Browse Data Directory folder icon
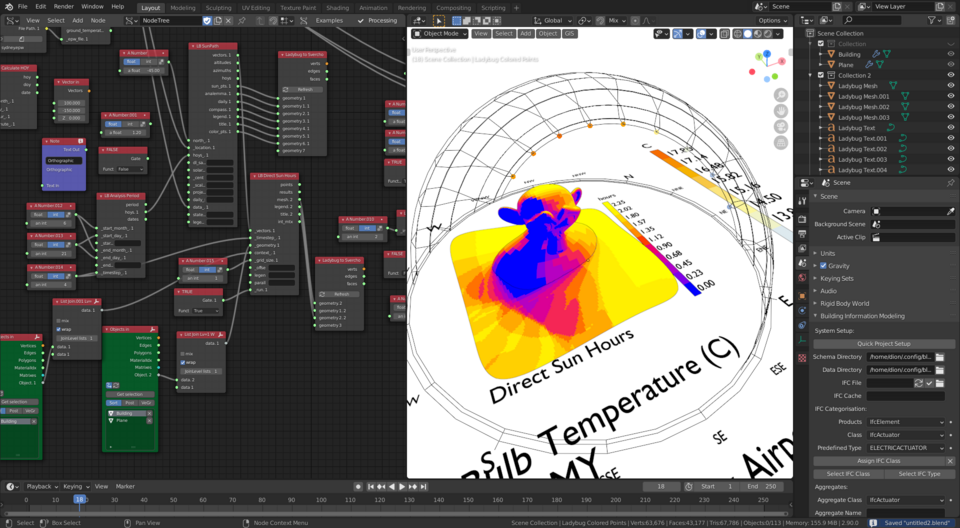This screenshot has height=528, width=960. (940, 370)
